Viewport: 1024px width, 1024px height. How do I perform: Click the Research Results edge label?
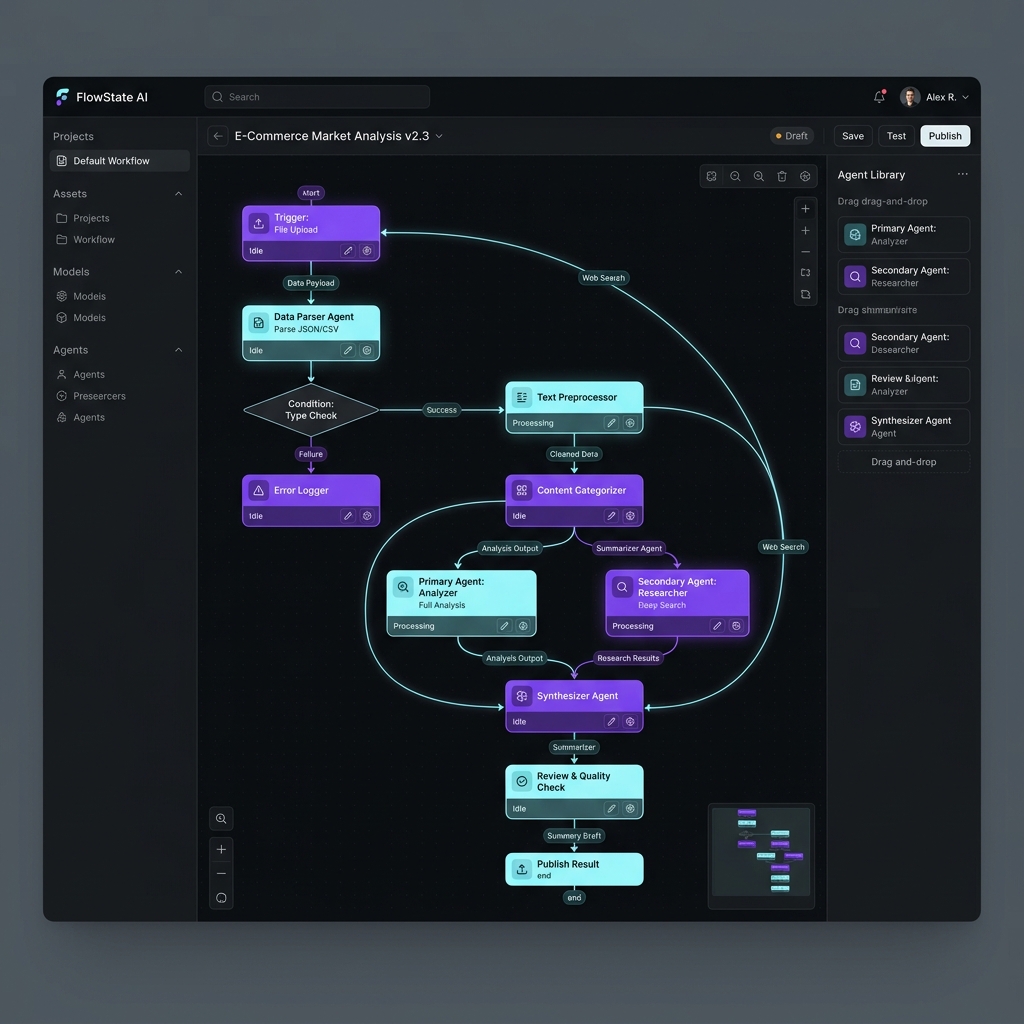[628, 658]
